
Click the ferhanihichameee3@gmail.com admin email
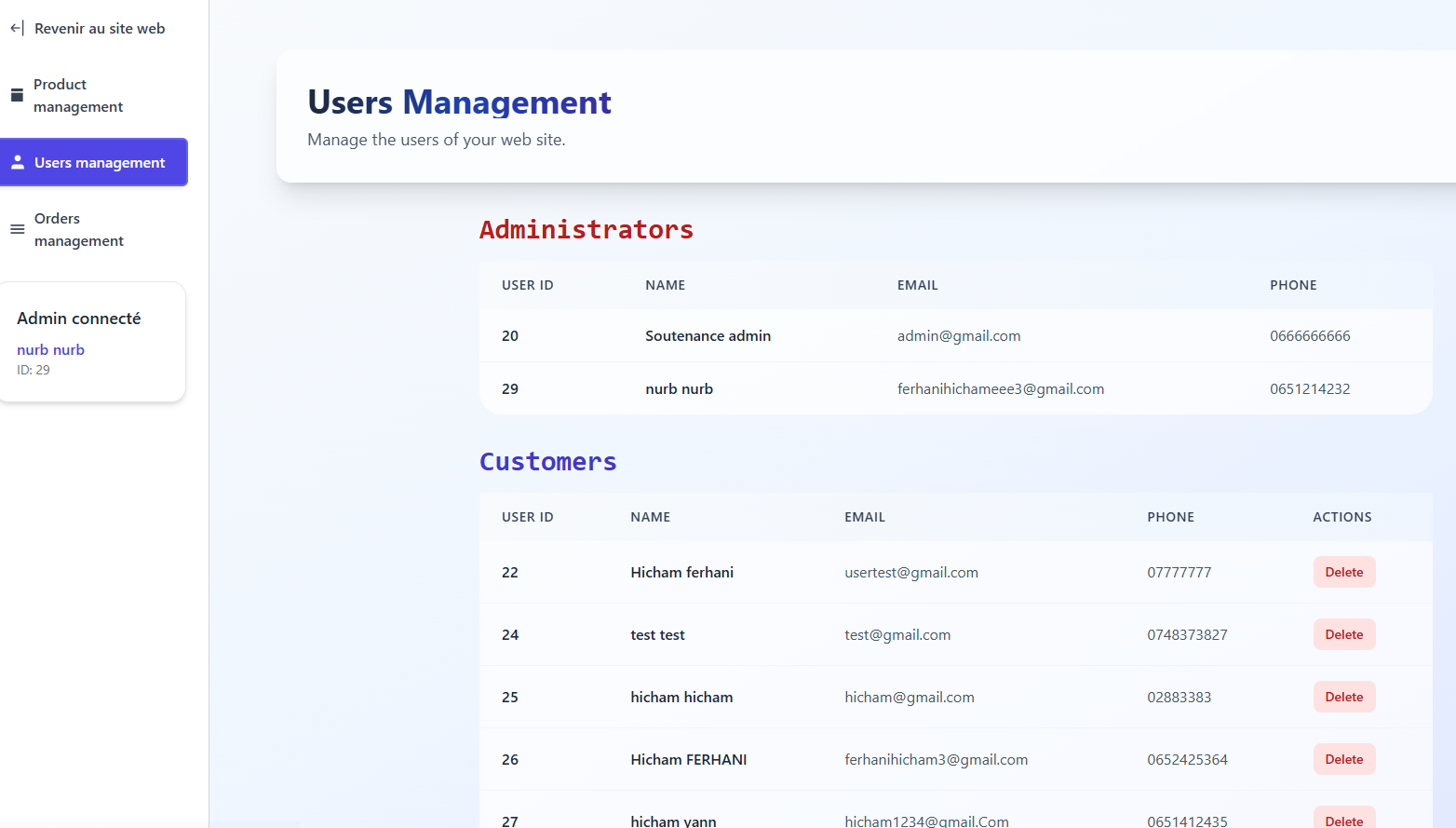tap(1000, 388)
